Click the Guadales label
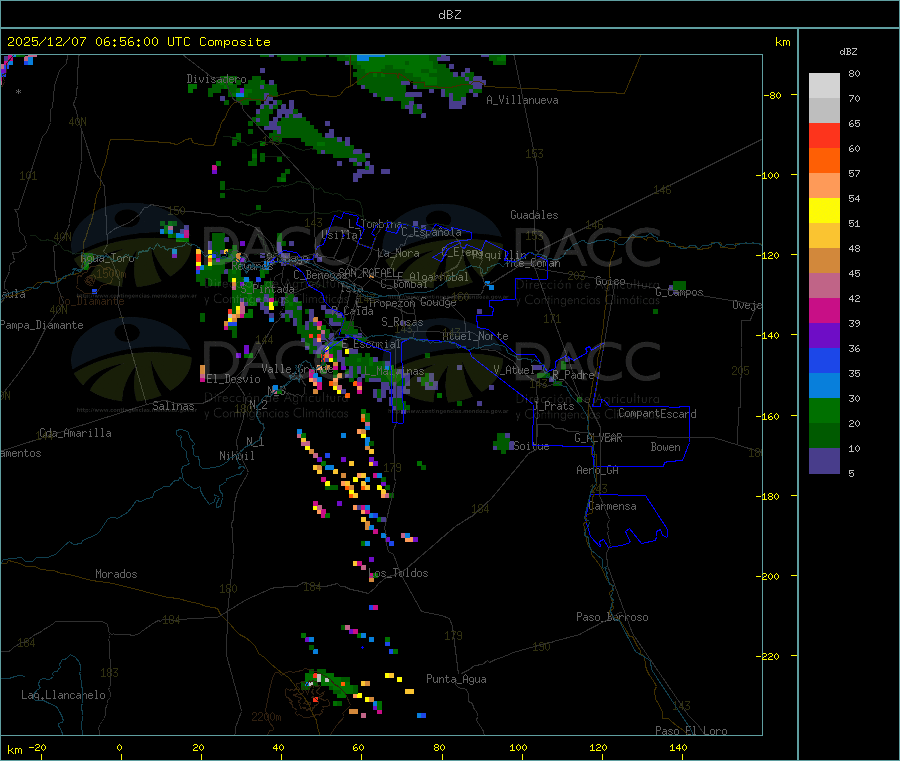Viewport: 900px width, 761px height. coord(534,215)
